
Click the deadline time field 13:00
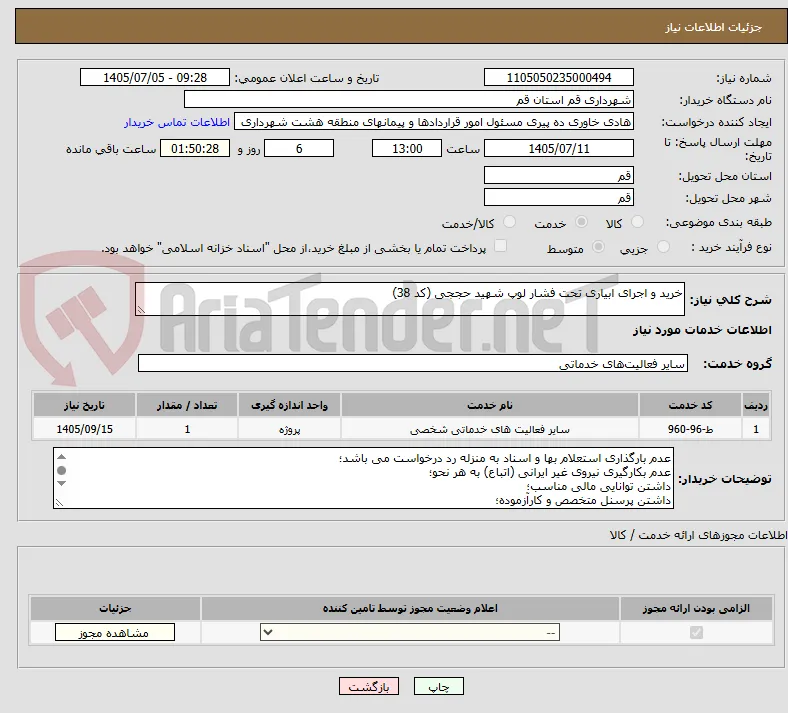tap(407, 148)
